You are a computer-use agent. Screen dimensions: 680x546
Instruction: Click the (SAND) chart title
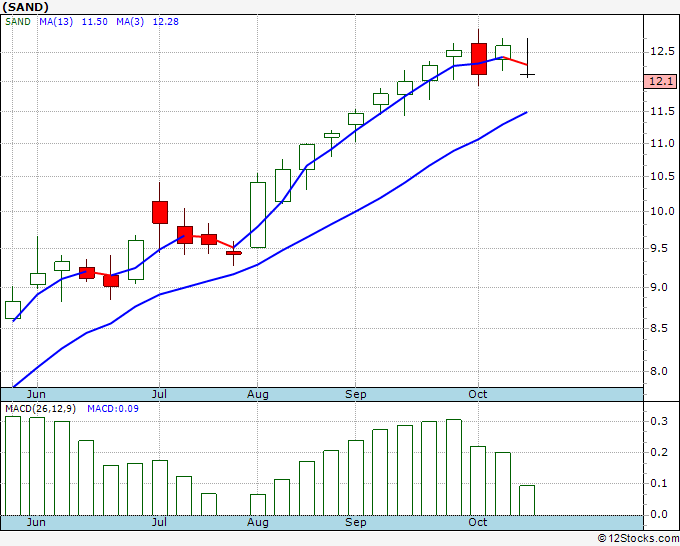(x=26, y=7)
